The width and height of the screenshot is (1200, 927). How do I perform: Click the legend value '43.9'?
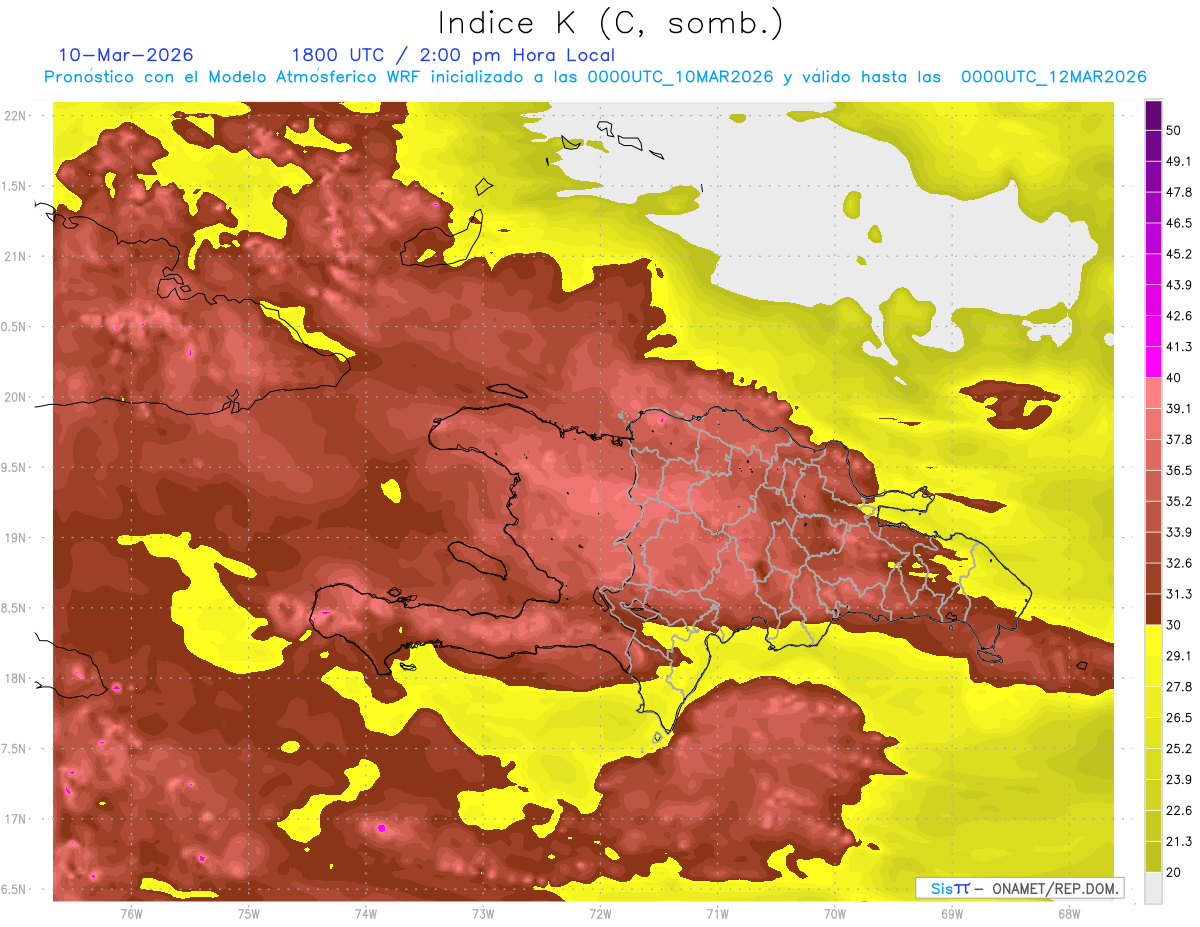pos(1178,285)
